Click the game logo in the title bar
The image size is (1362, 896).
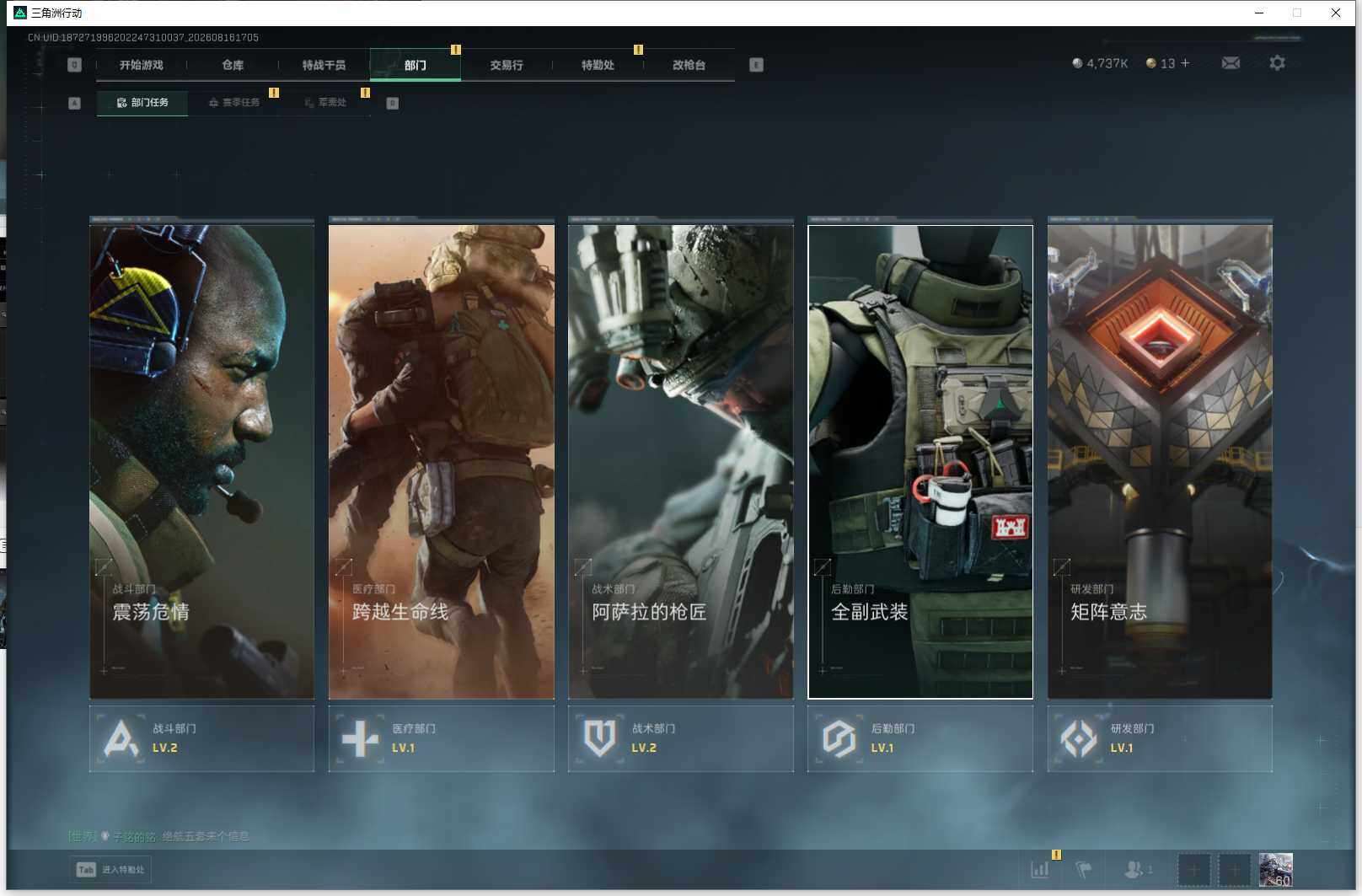pyautogui.click(x=20, y=13)
